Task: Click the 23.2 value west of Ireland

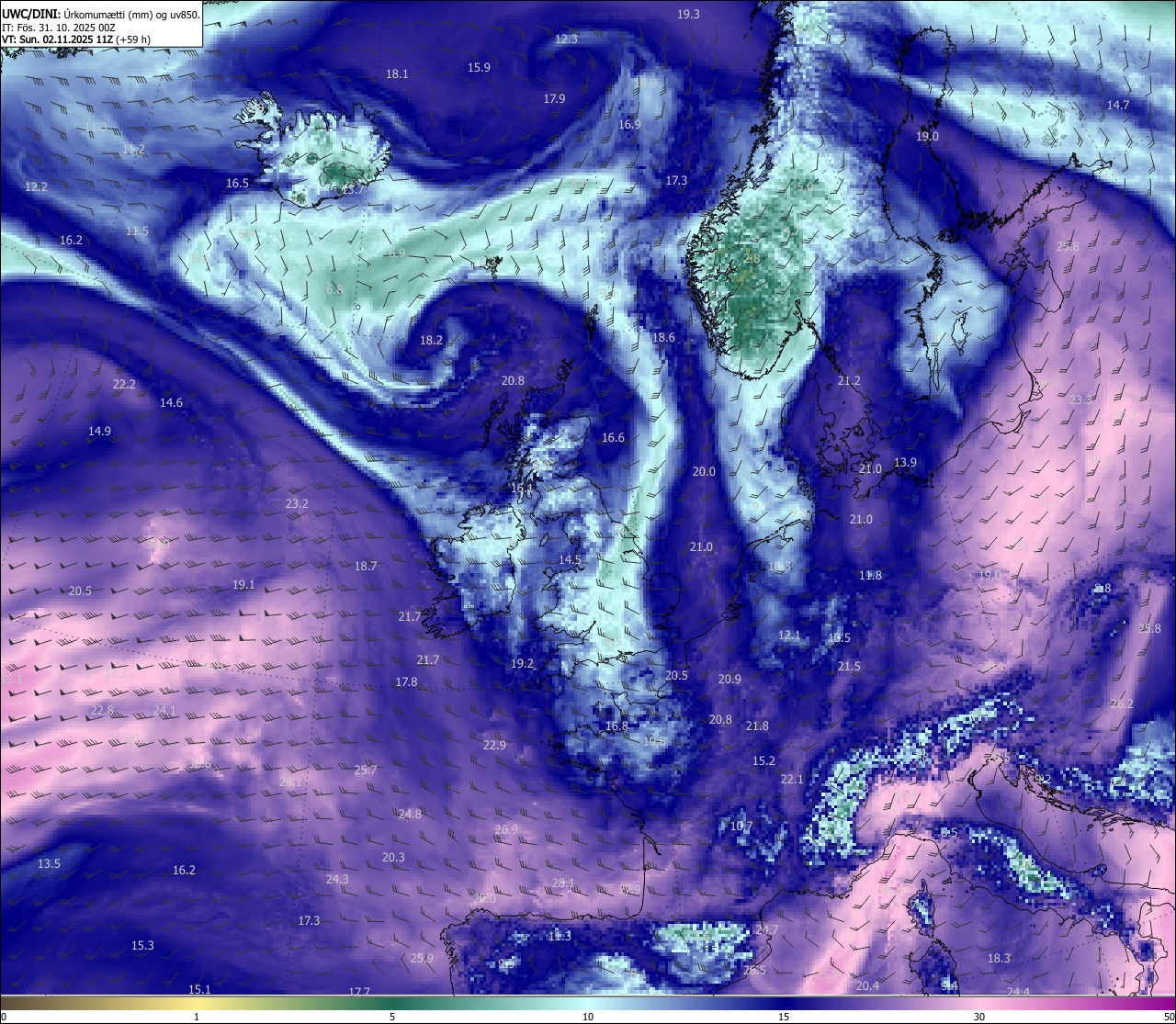Action: pyautogui.click(x=297, y=503)
